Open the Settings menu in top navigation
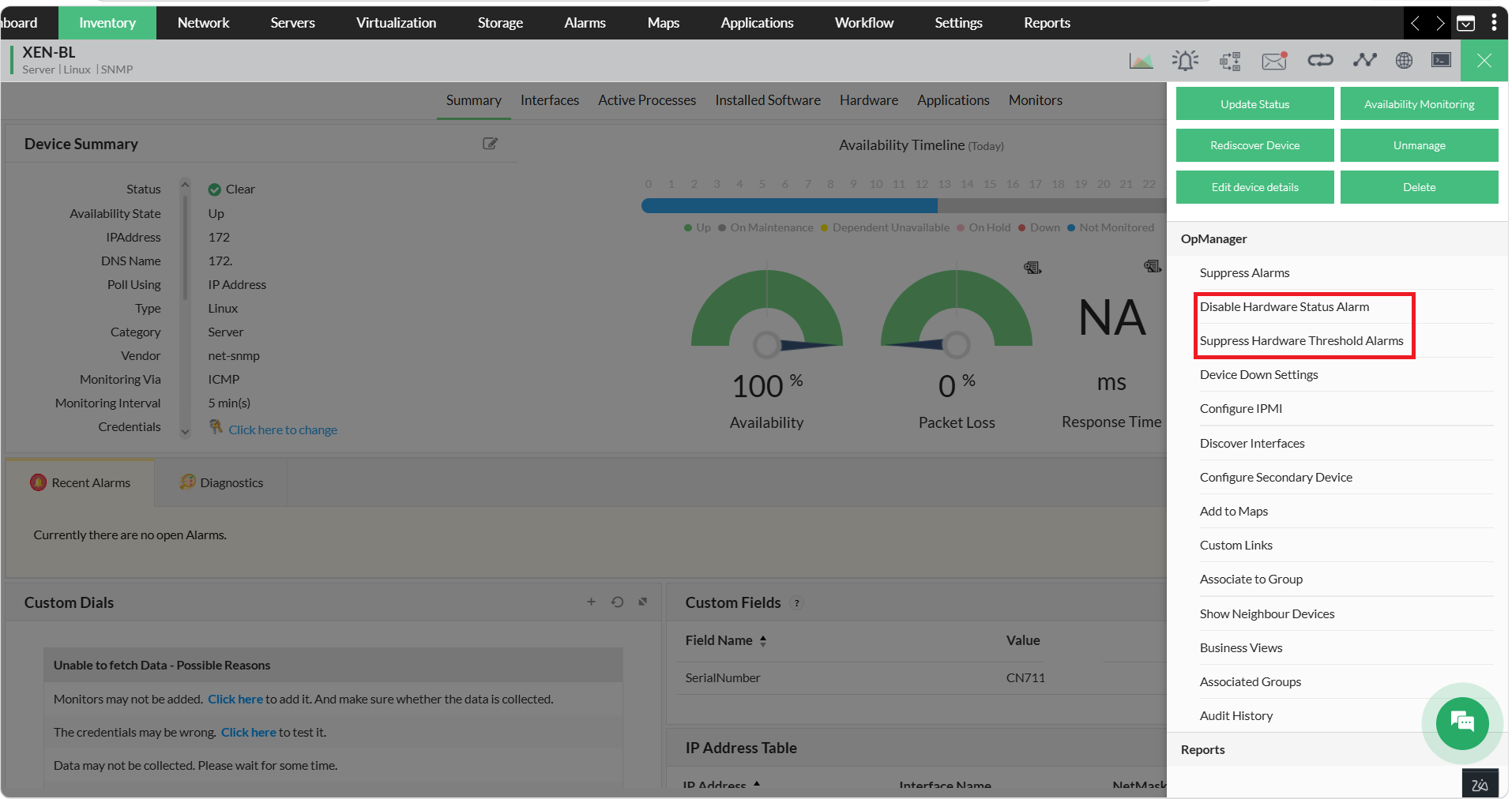This screenshot has width=1512, height=799. click(x=957, y=23)
